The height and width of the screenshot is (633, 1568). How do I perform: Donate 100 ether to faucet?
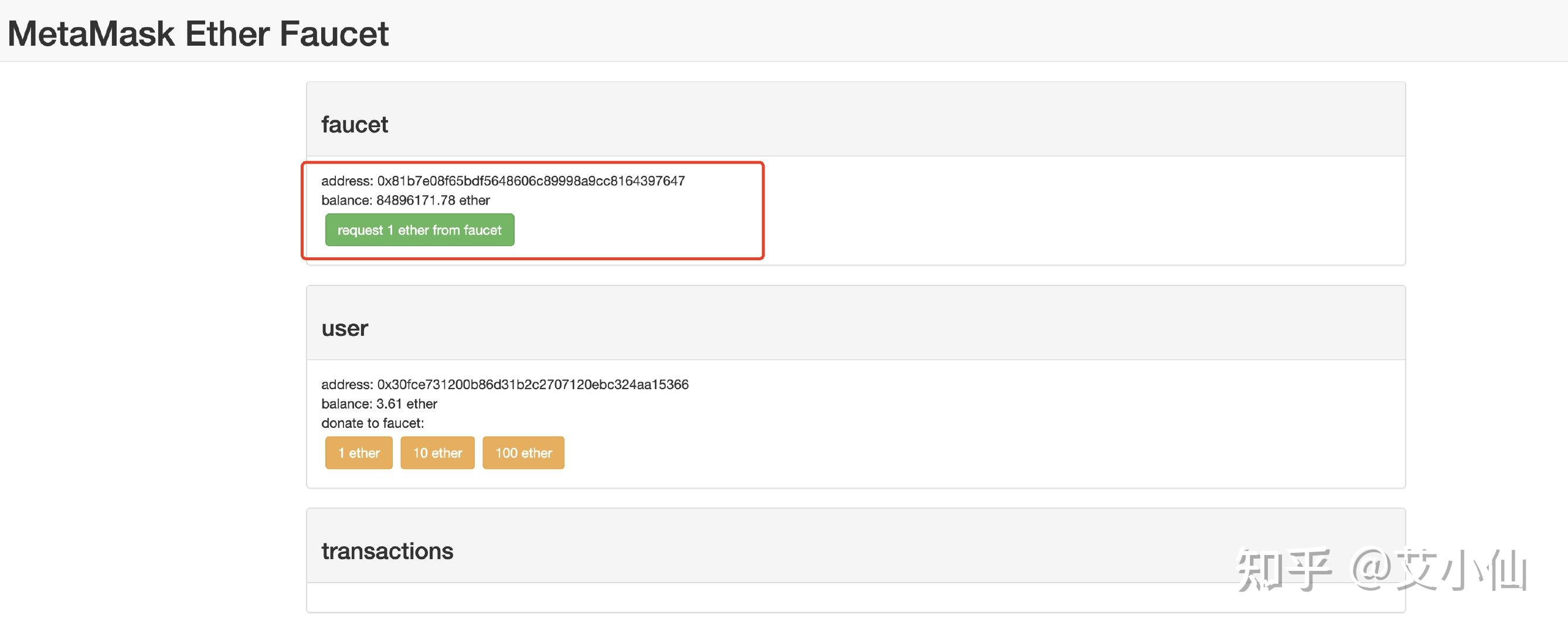point(523,453)
